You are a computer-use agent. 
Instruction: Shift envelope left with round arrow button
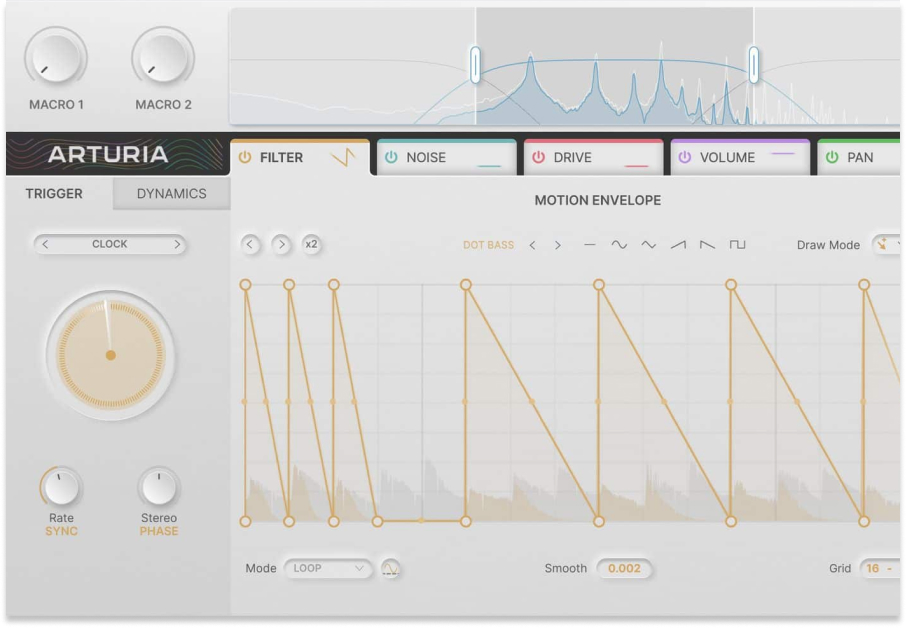click(251, 244)
